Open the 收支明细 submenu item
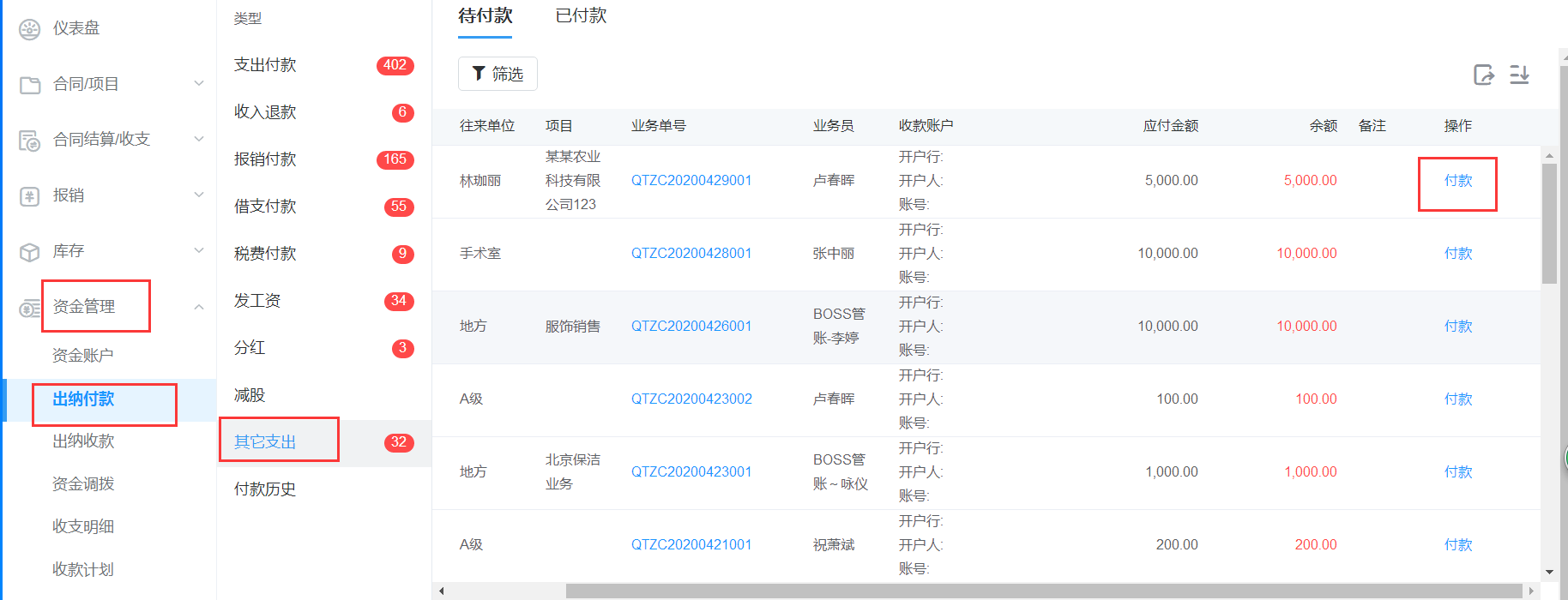The height and width of the screenshot is (600, 1568). 83,527
